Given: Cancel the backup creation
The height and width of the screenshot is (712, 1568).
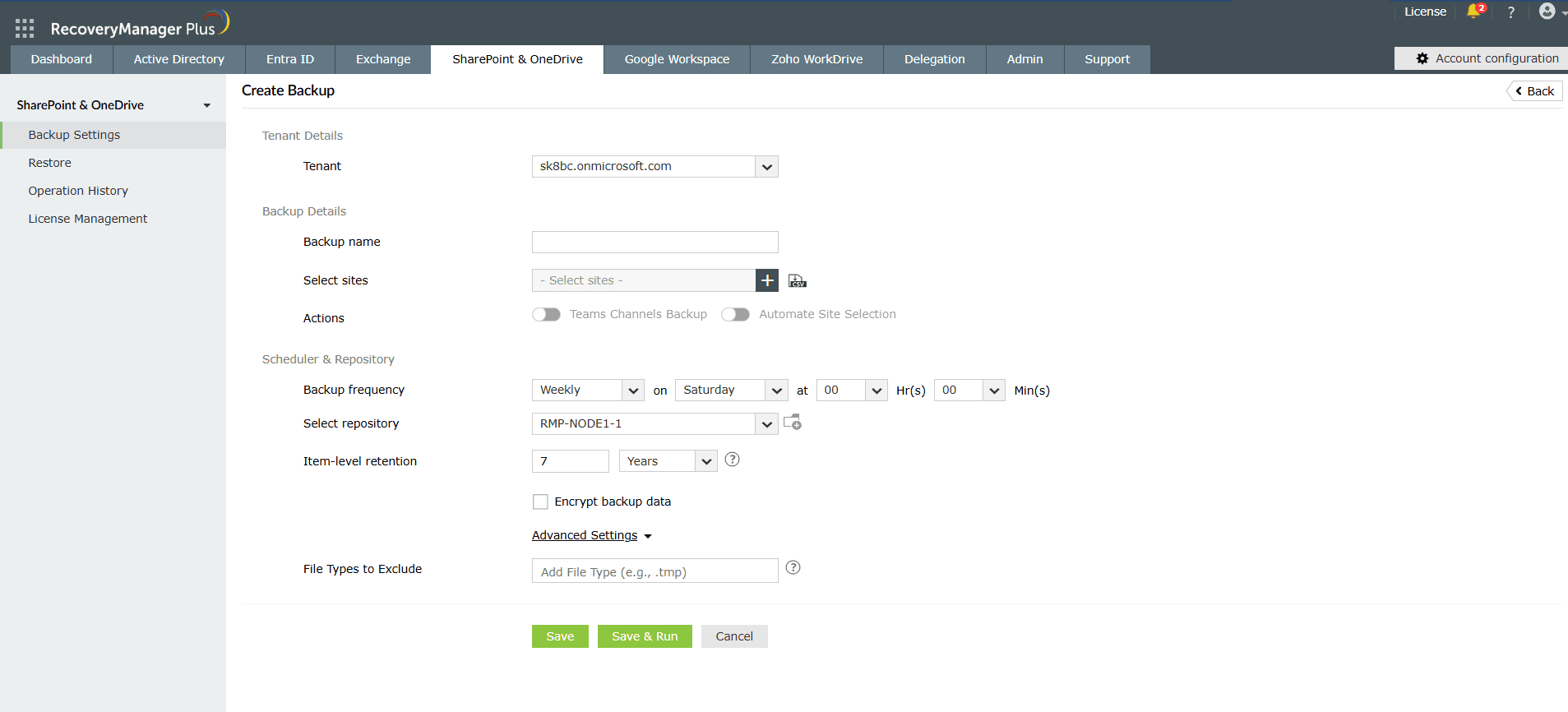Looking at the screenshot, I should 734,636.
